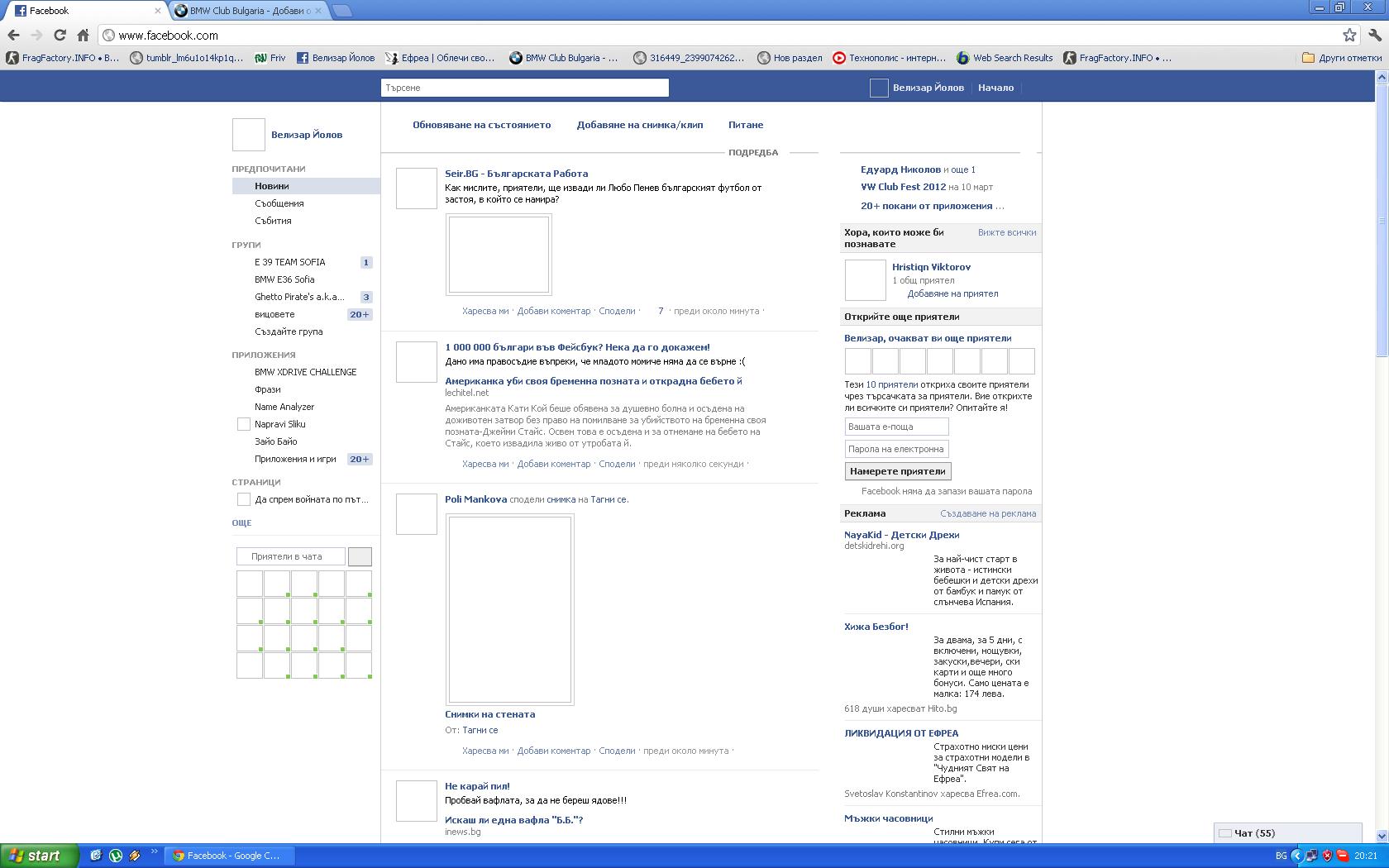Launch uTorrent from the quick launch bar

(115, 856)
